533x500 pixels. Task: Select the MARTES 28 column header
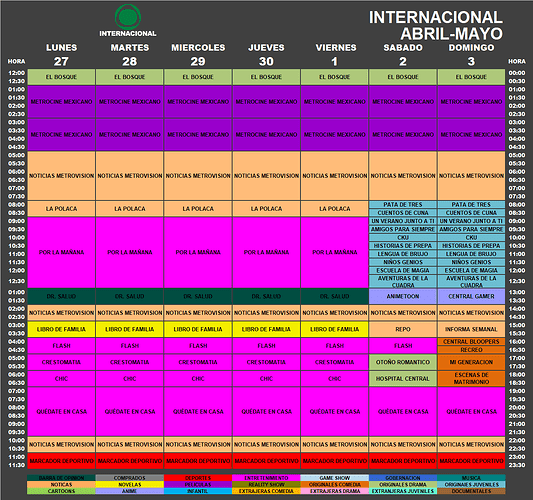(130, 54)
